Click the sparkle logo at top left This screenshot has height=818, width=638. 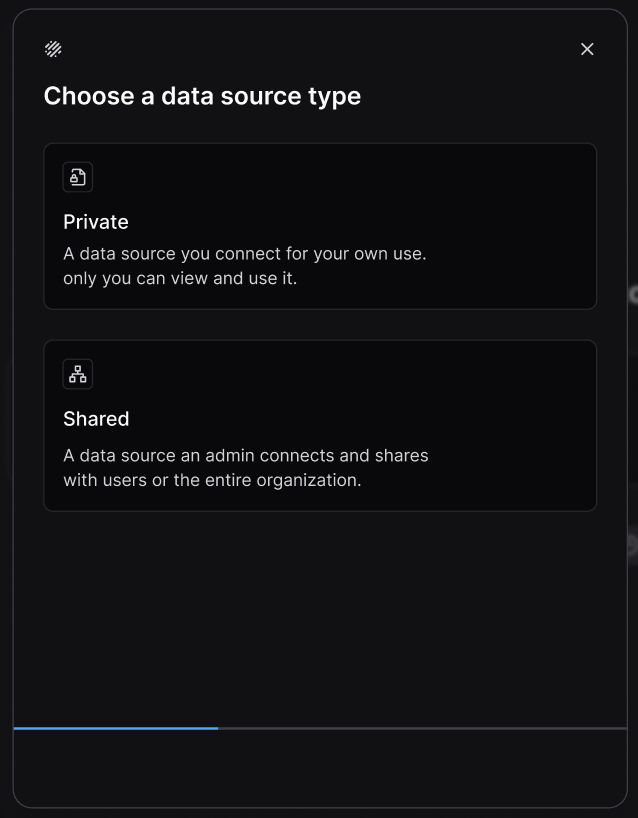(x=52, y=48)
